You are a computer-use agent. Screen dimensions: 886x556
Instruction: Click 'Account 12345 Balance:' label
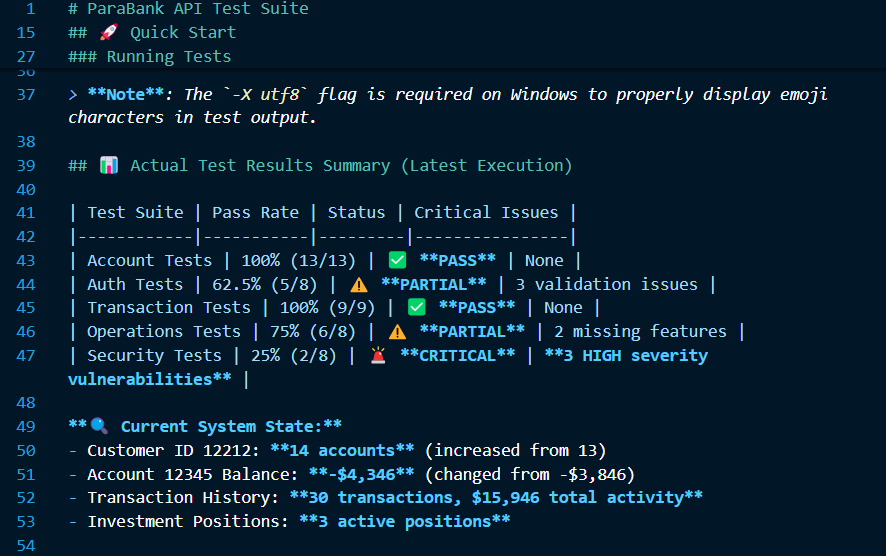pos(193,474)
